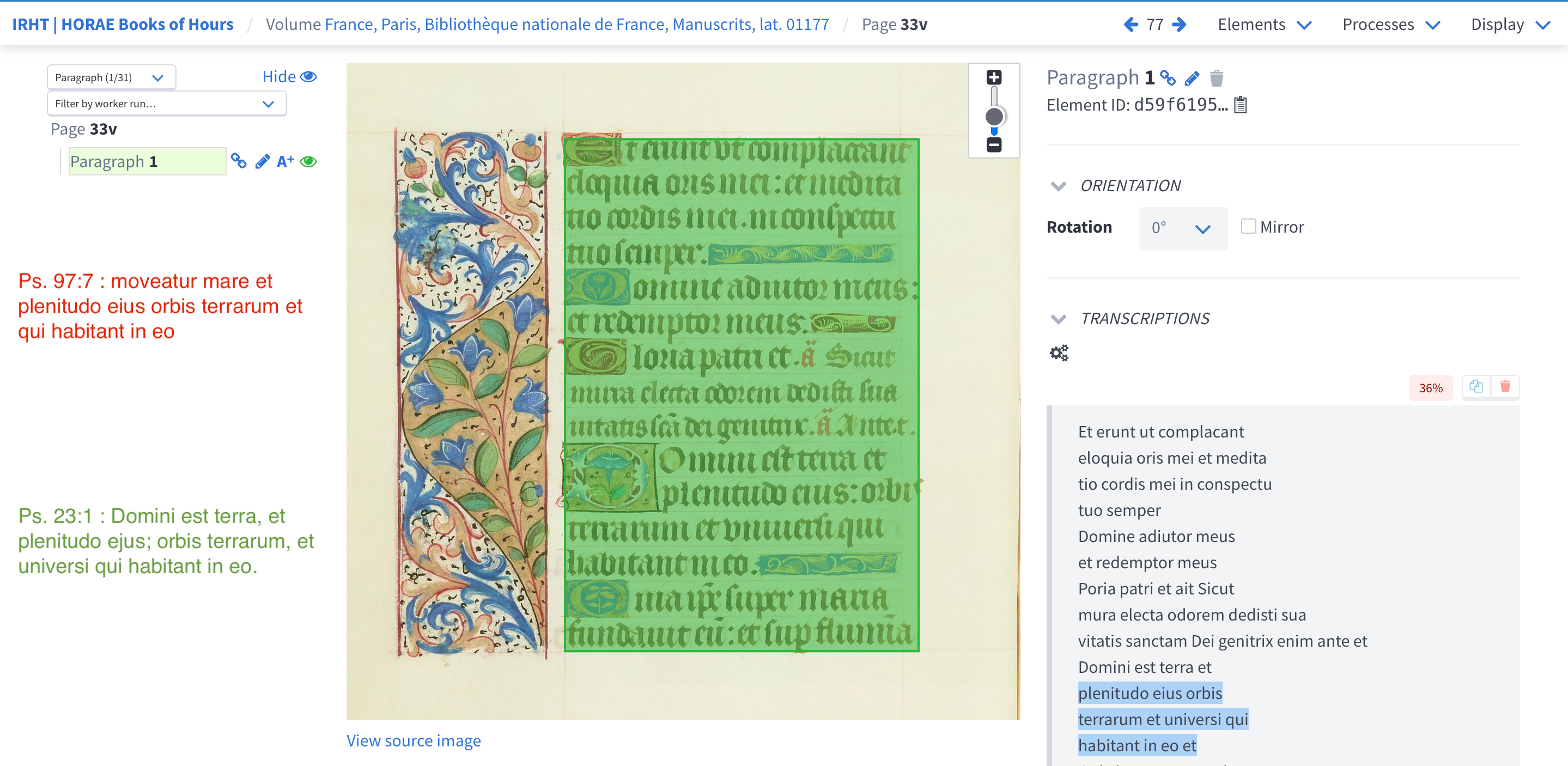Screen dimensions: 1568x766
Task: Copy the transcription text
Action: tap(1476, 387)
